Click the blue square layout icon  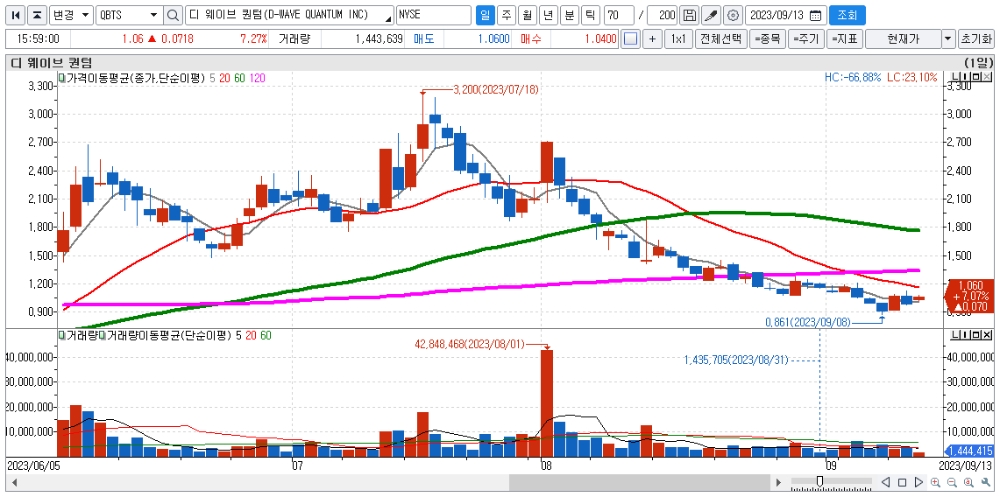point(630,39)
